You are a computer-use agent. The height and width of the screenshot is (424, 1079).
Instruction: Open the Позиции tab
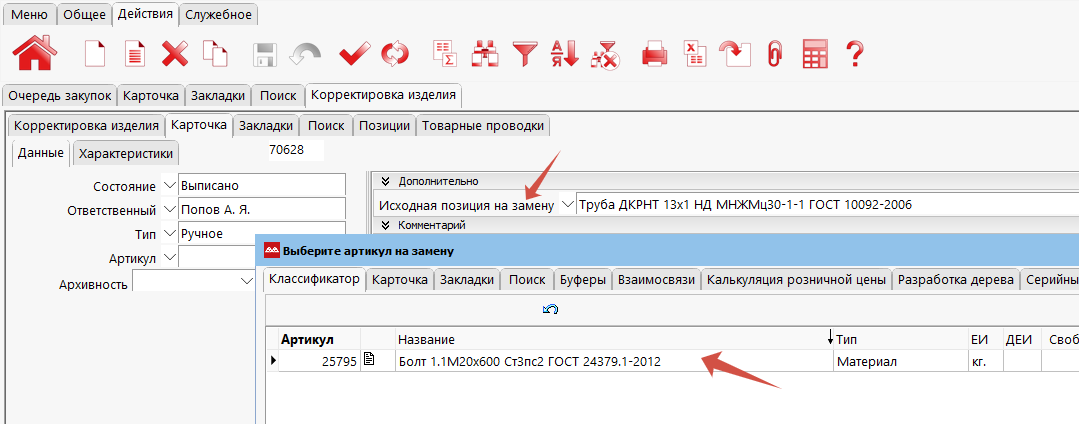tap(384, 126)
